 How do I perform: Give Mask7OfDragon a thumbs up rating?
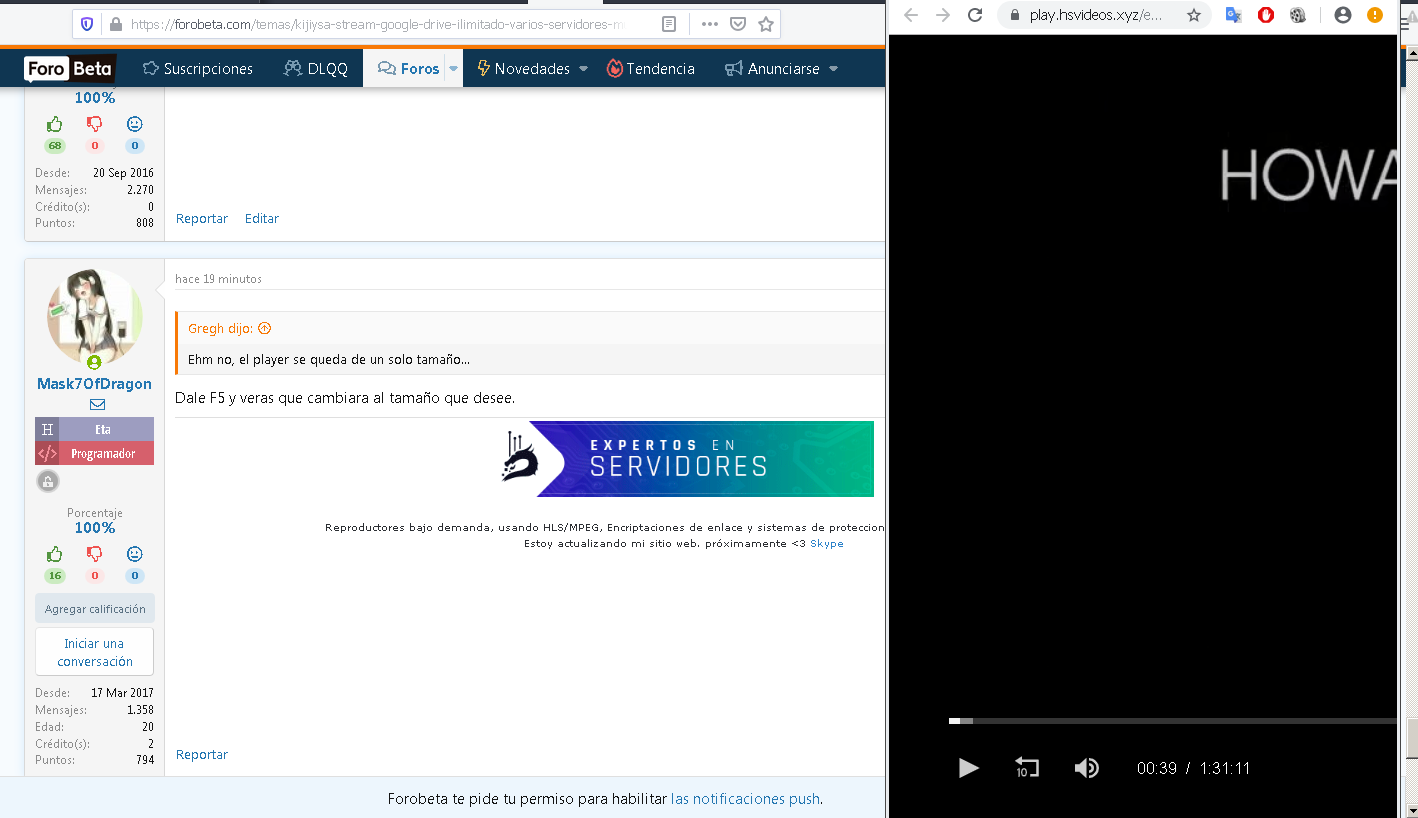click(x=54, y=554)
